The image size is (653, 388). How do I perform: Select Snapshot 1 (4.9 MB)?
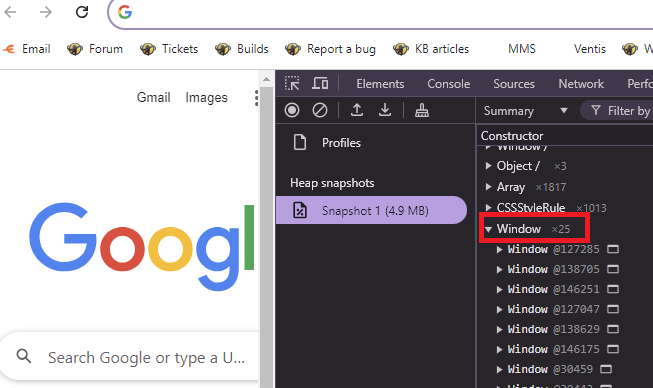tap(371, 210)
